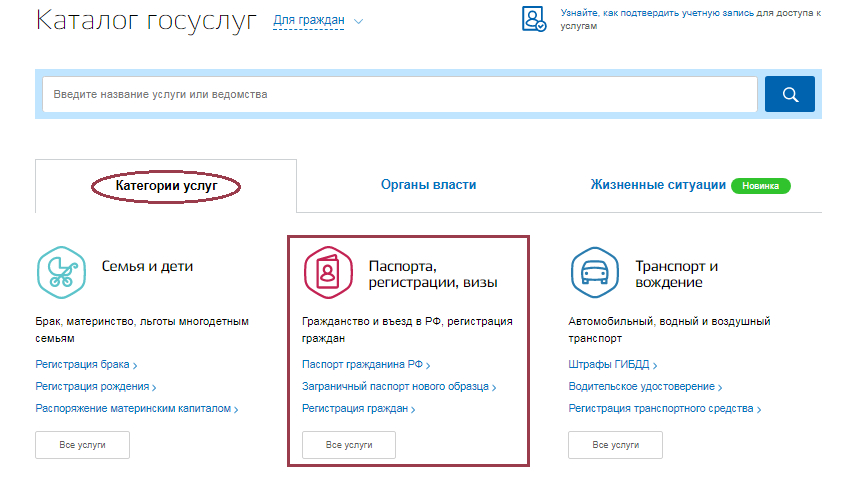The height and width of the screenshot is (477, 860).
Task: Click 'Все услуги' under Транспорт и вождение
Action: pos(615,445)
